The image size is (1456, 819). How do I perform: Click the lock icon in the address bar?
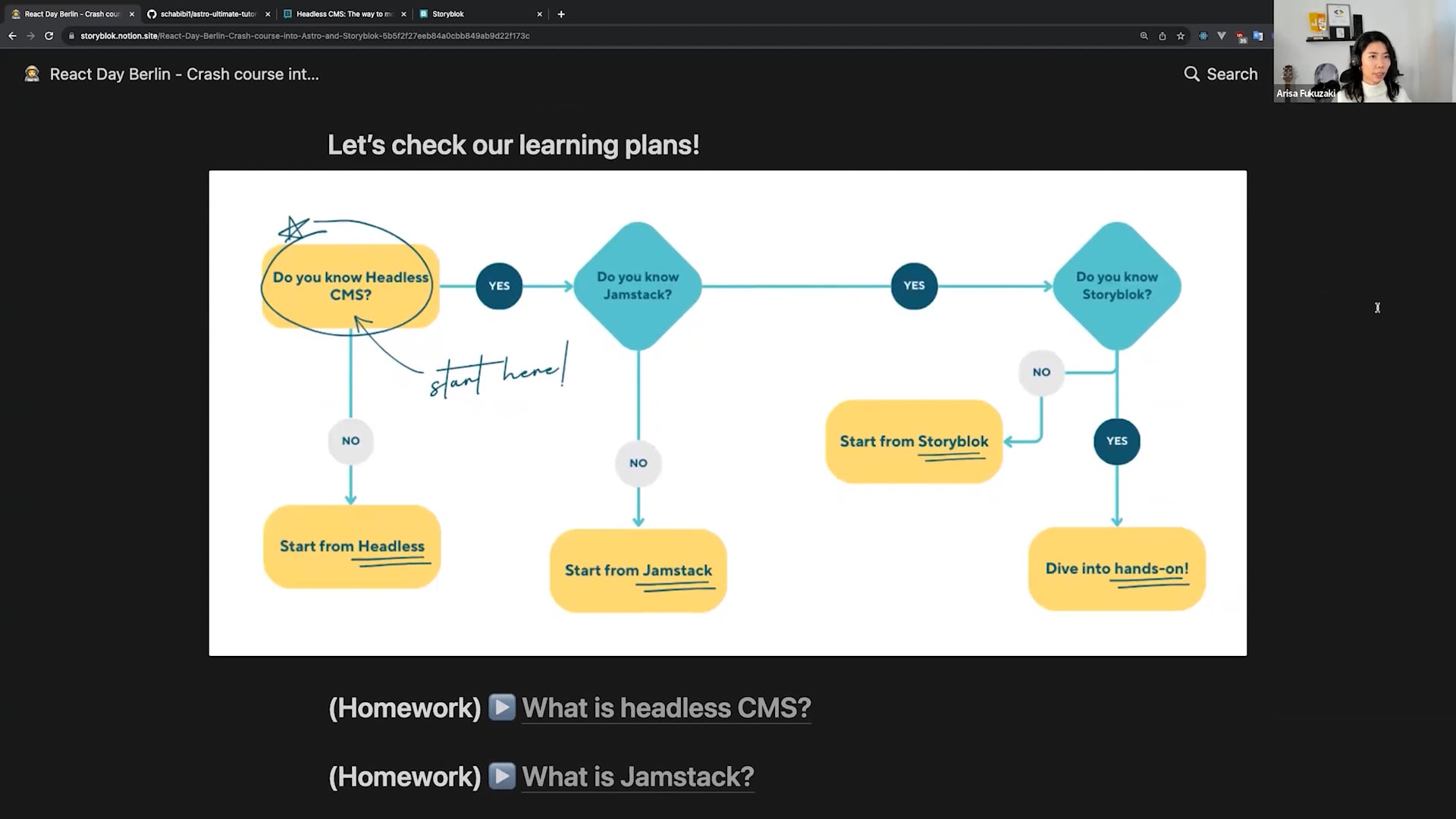coord(71,36)
